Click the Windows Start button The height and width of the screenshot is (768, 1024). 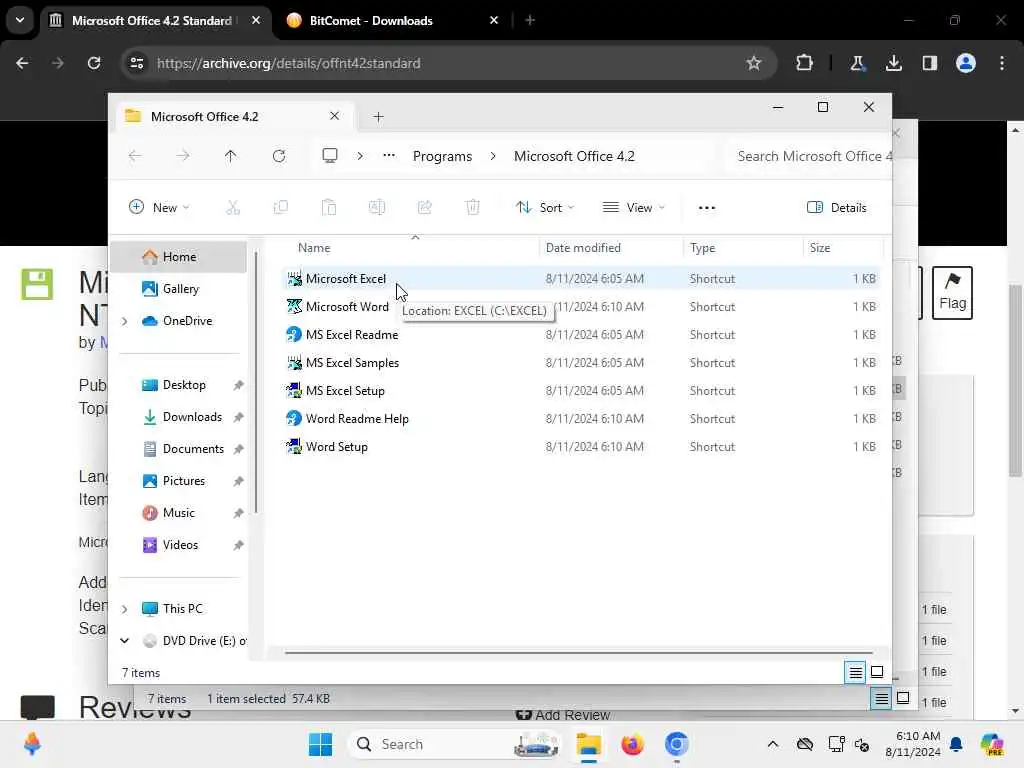coord(320,744)
